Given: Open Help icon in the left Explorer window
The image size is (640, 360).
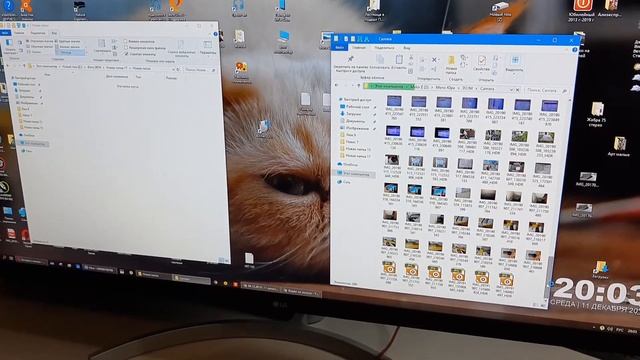Looking at the screenshot, I should pyautogui.click(x=215, y=34).
